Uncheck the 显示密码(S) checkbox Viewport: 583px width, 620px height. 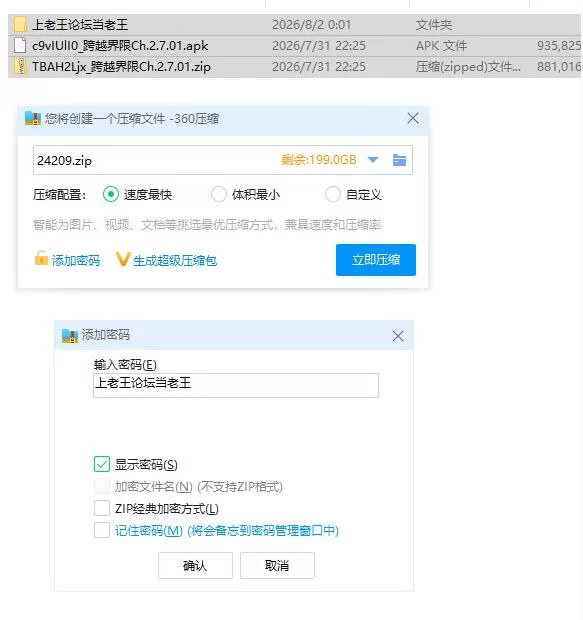pyautogui.click(x=102, y=464)
